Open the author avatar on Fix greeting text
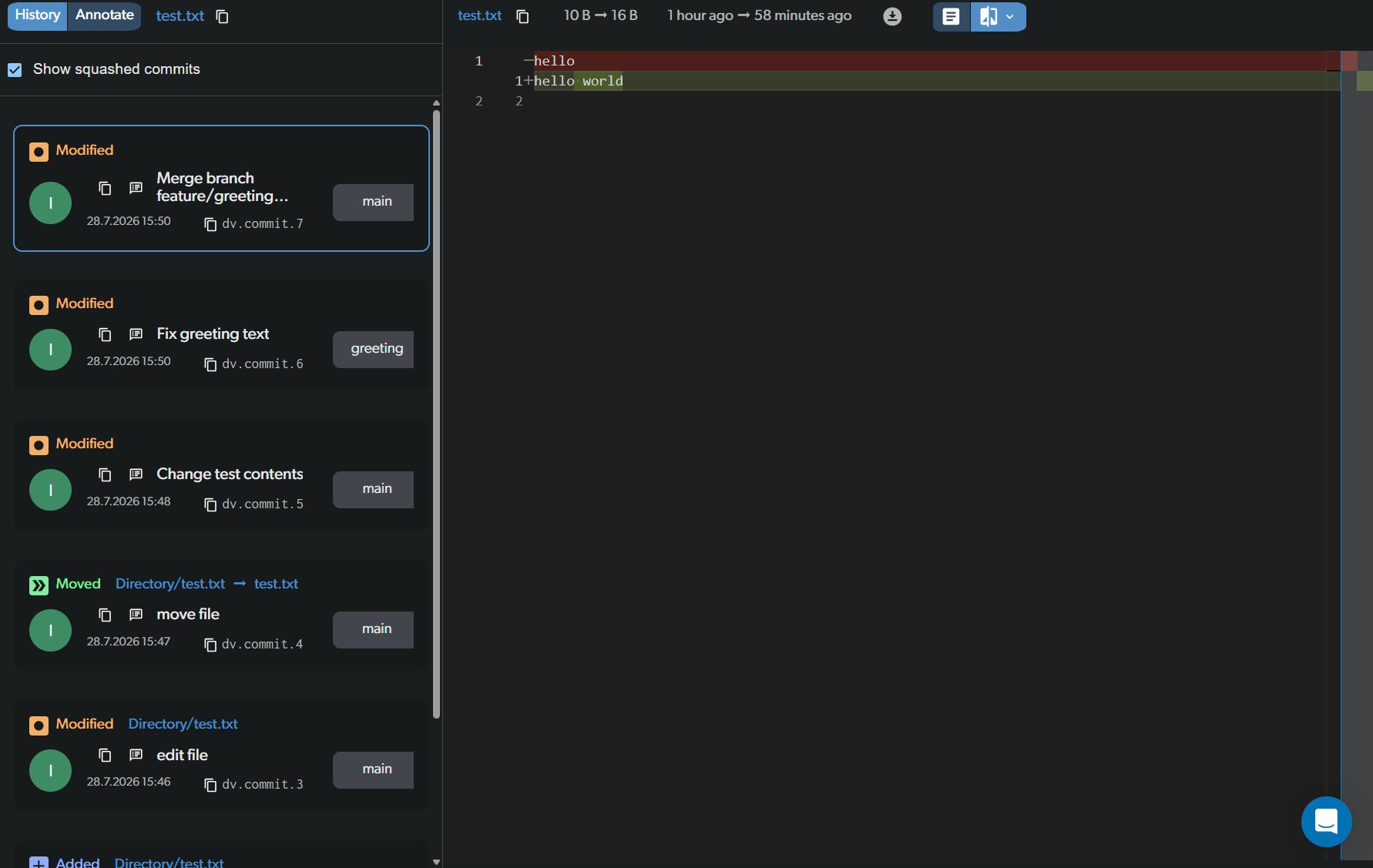 pos(51,350)
